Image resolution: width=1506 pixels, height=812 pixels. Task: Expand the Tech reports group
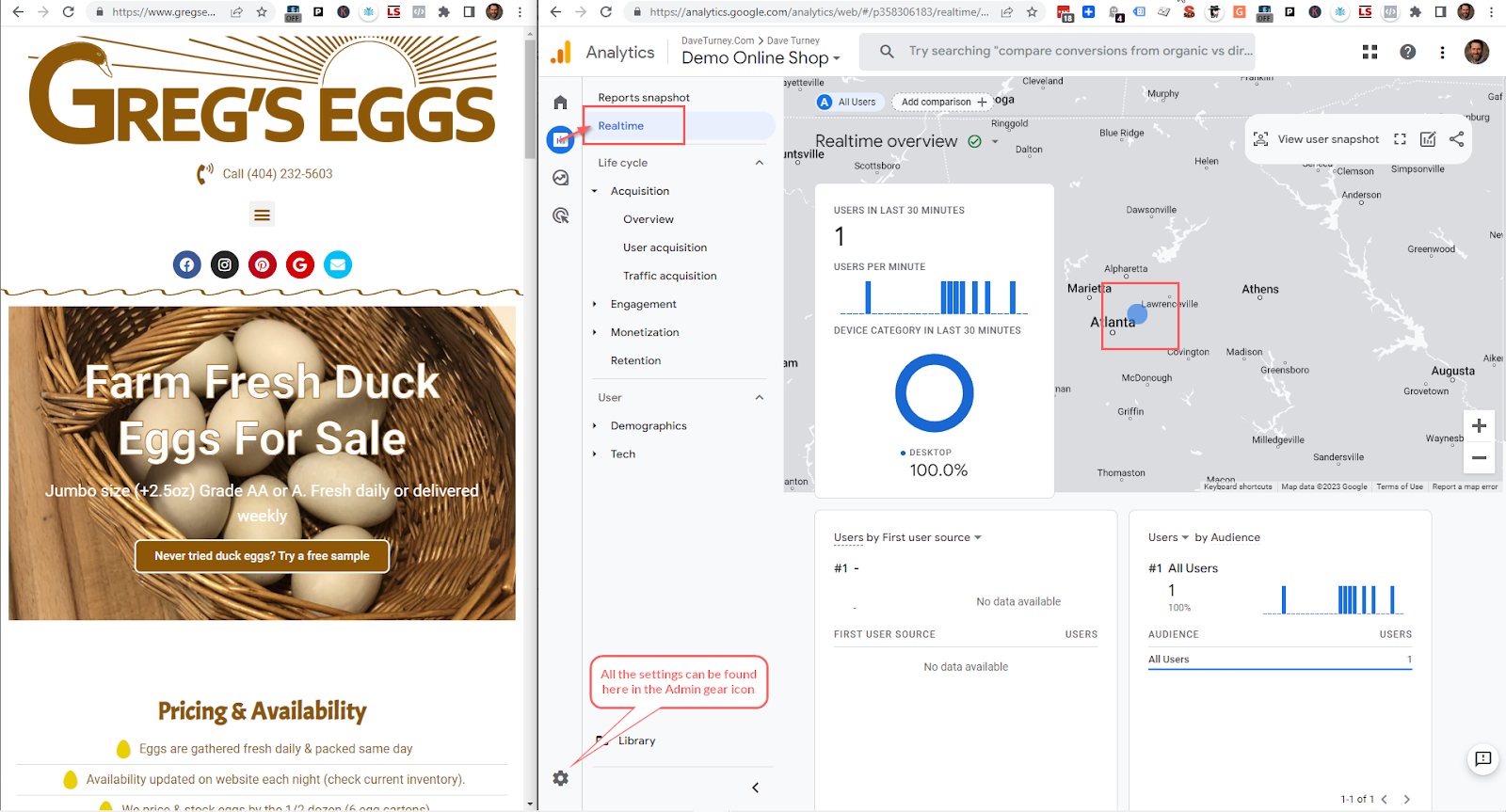594,454
